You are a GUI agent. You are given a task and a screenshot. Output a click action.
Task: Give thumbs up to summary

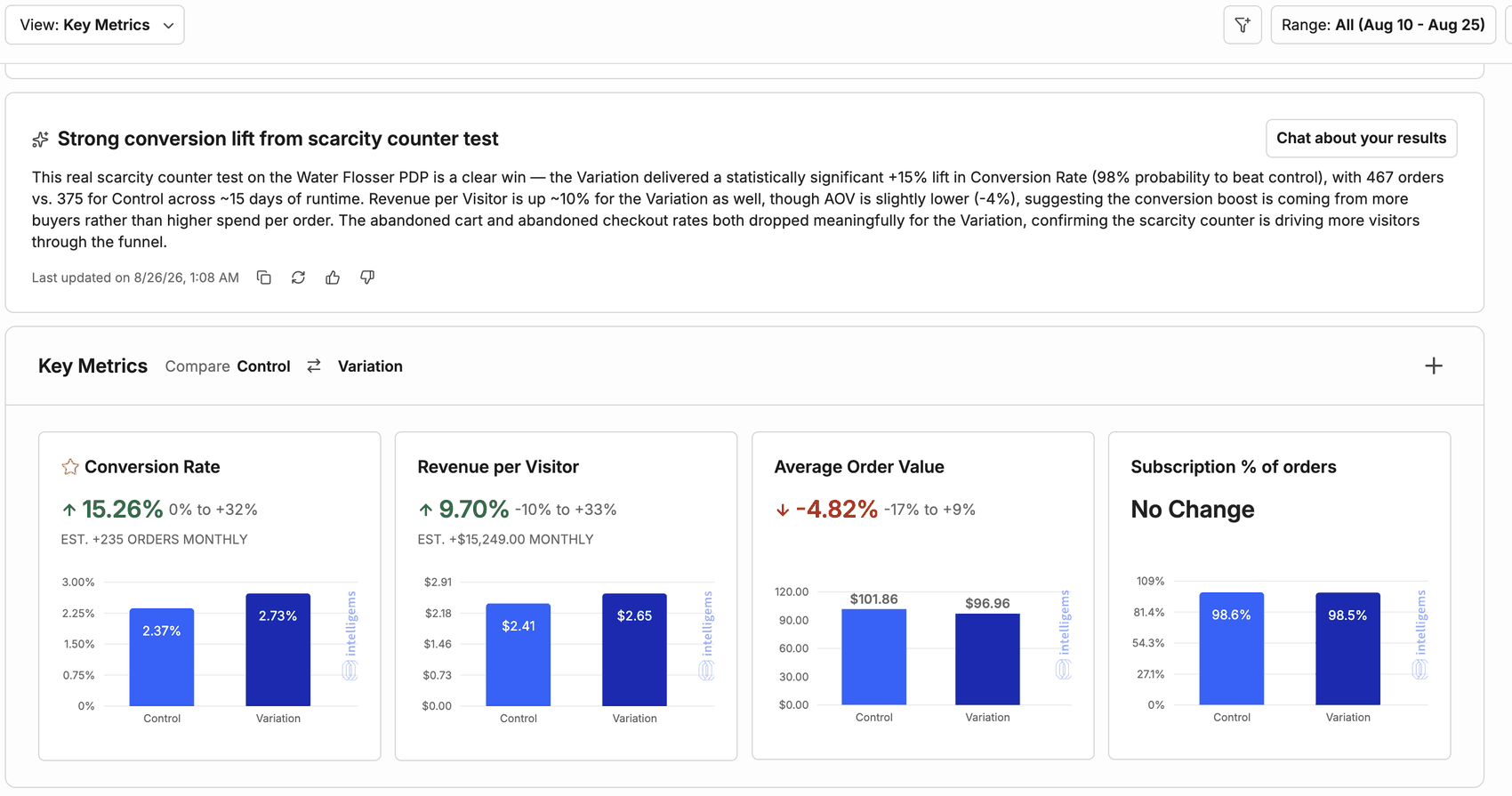[x=333, y=277]
